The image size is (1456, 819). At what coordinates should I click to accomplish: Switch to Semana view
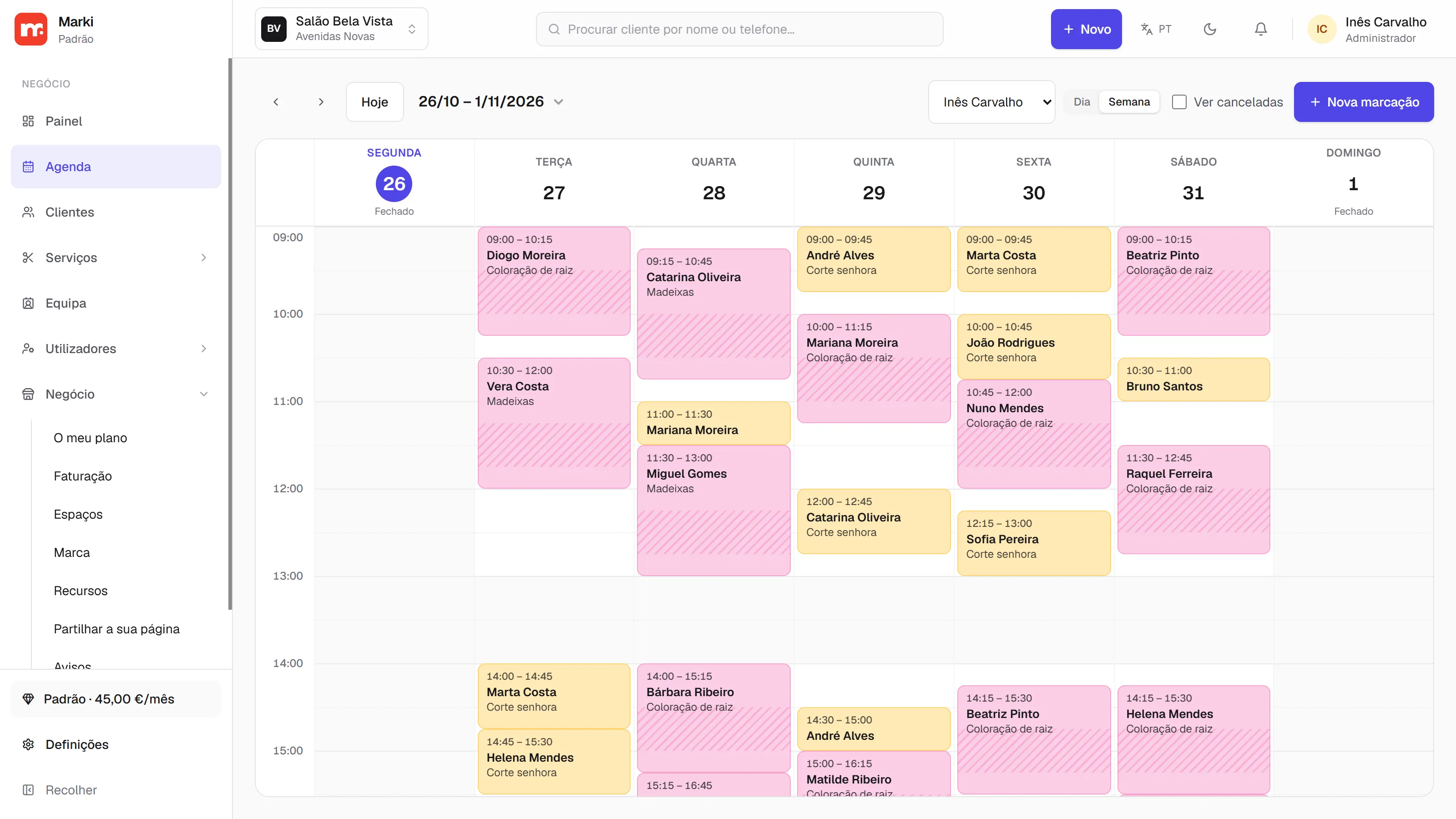click(x=1129, y=102)
